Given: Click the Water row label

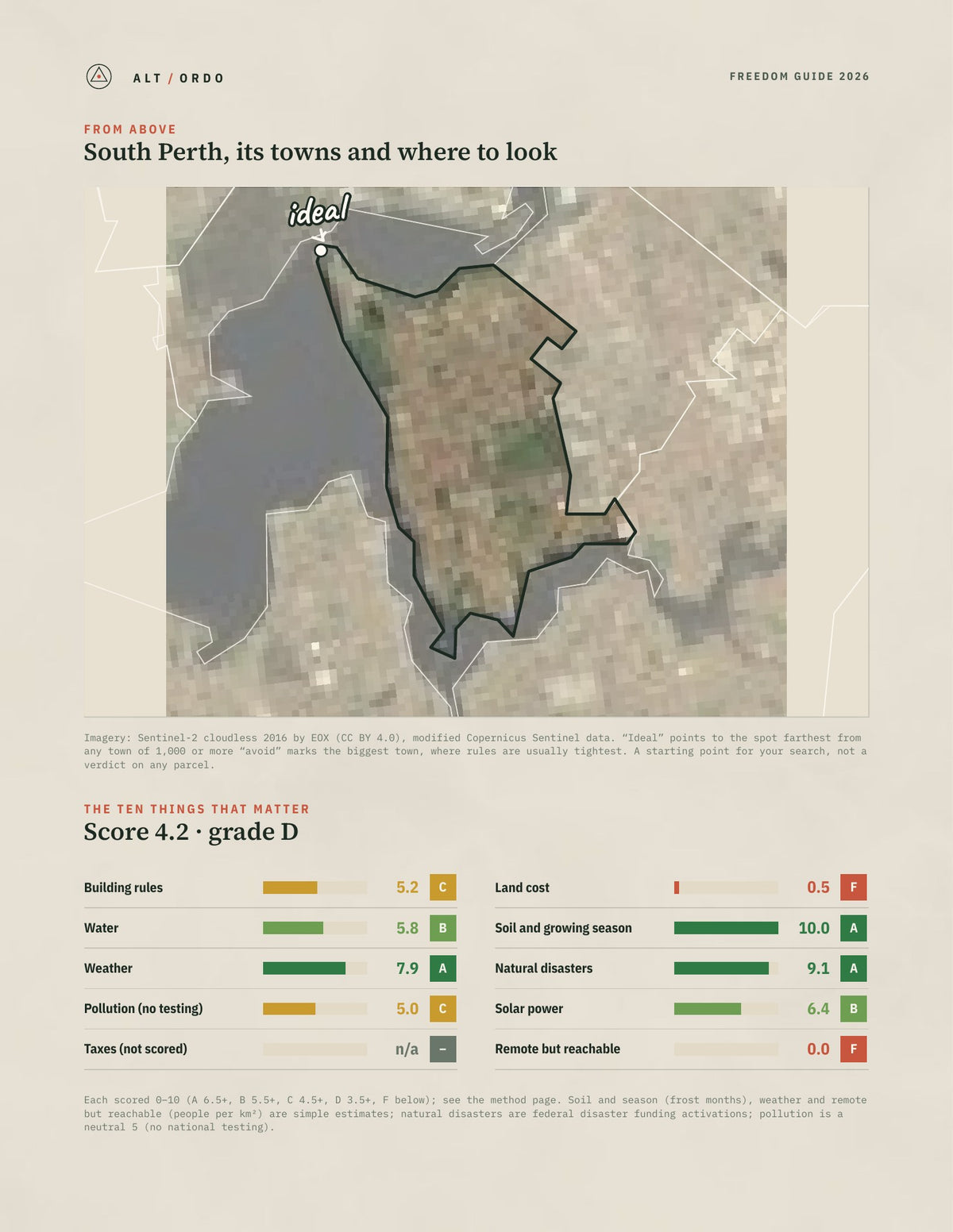Looking at the screenshot, I should (x=101, y=928).
